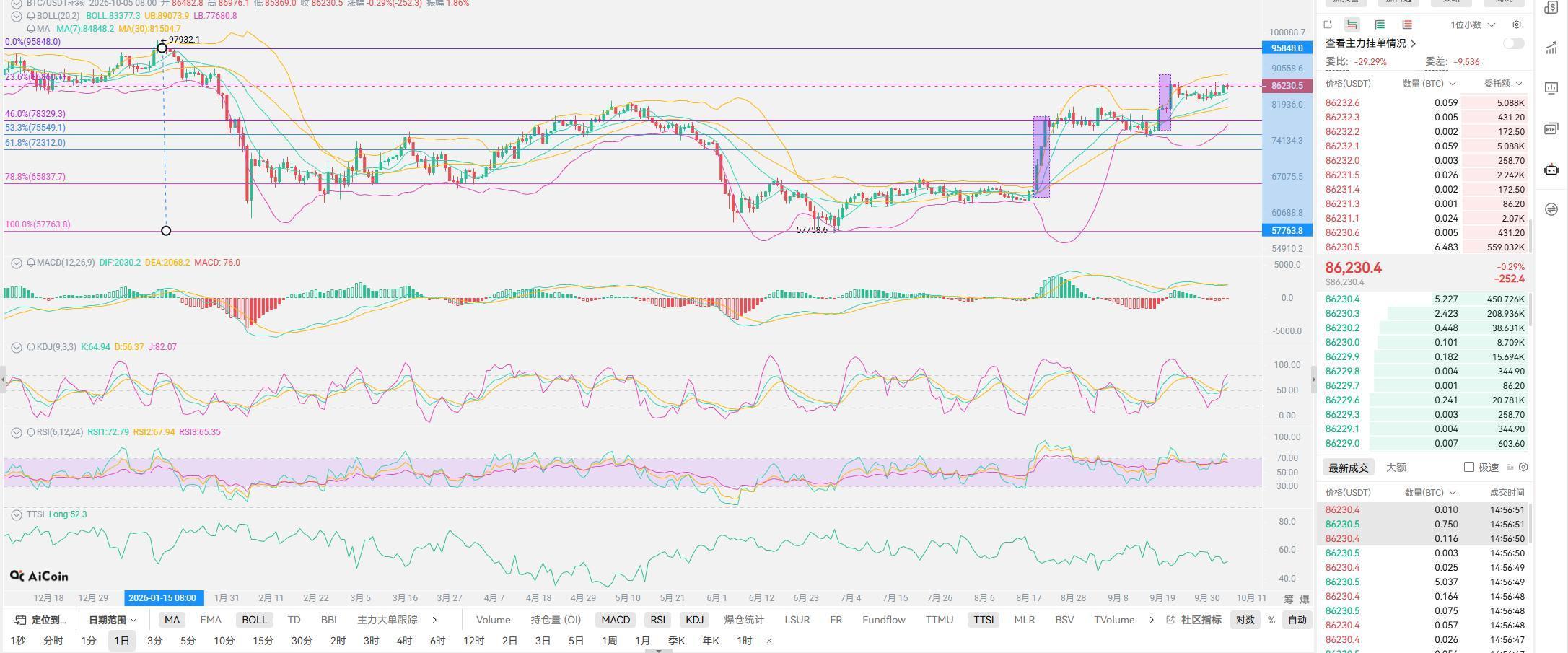Screen dimensions: 1568x653
Task: Click the dollar document icon in sidebar
Action: point(1551,8)
